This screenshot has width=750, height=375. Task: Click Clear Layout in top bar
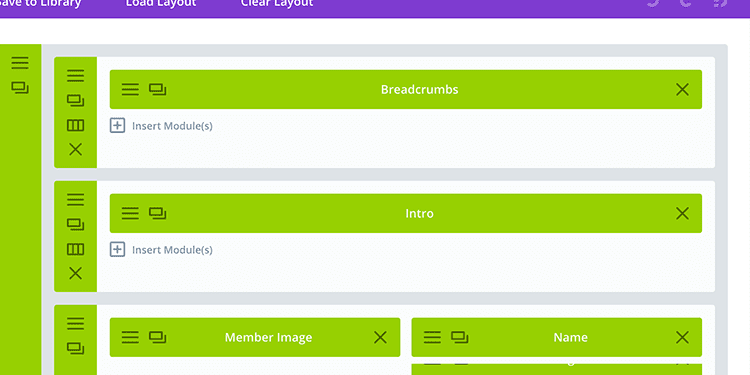point(277,3)
